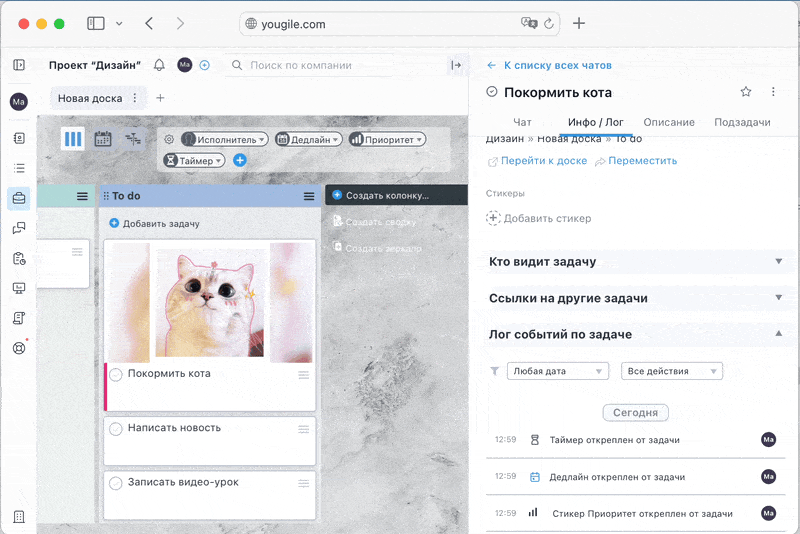
Task: Mark Написать новость as done
Action: click(116, 429)
